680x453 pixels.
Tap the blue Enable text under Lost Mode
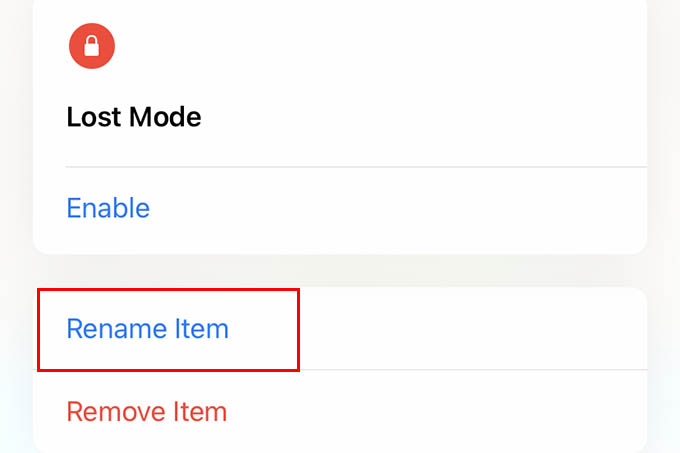coord(108,208)
